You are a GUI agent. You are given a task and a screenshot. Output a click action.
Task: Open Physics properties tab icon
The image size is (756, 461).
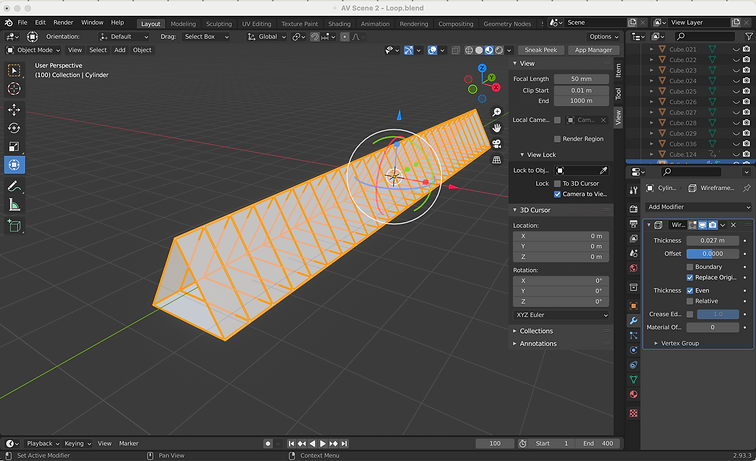pyautogui.click(x=634, y=350)
